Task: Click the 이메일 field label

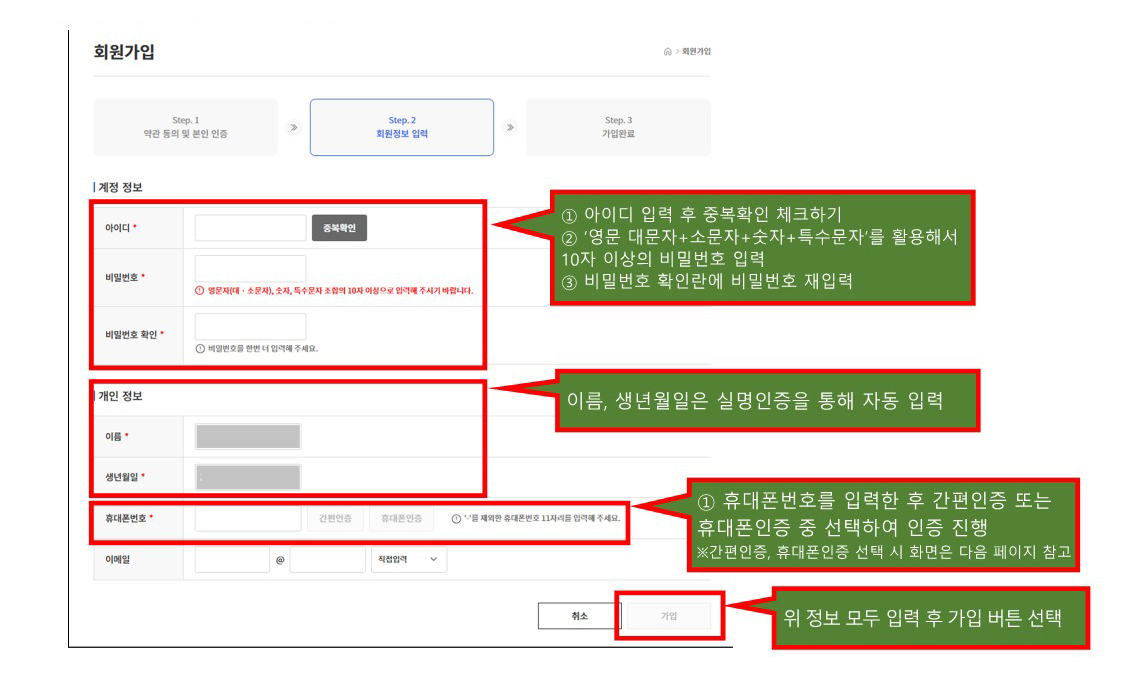Action: pos(117,559)
